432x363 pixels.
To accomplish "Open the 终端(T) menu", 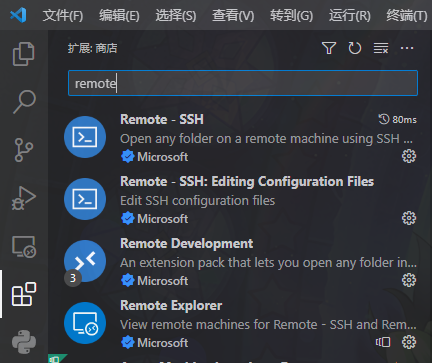I will [x=406, y=15].
